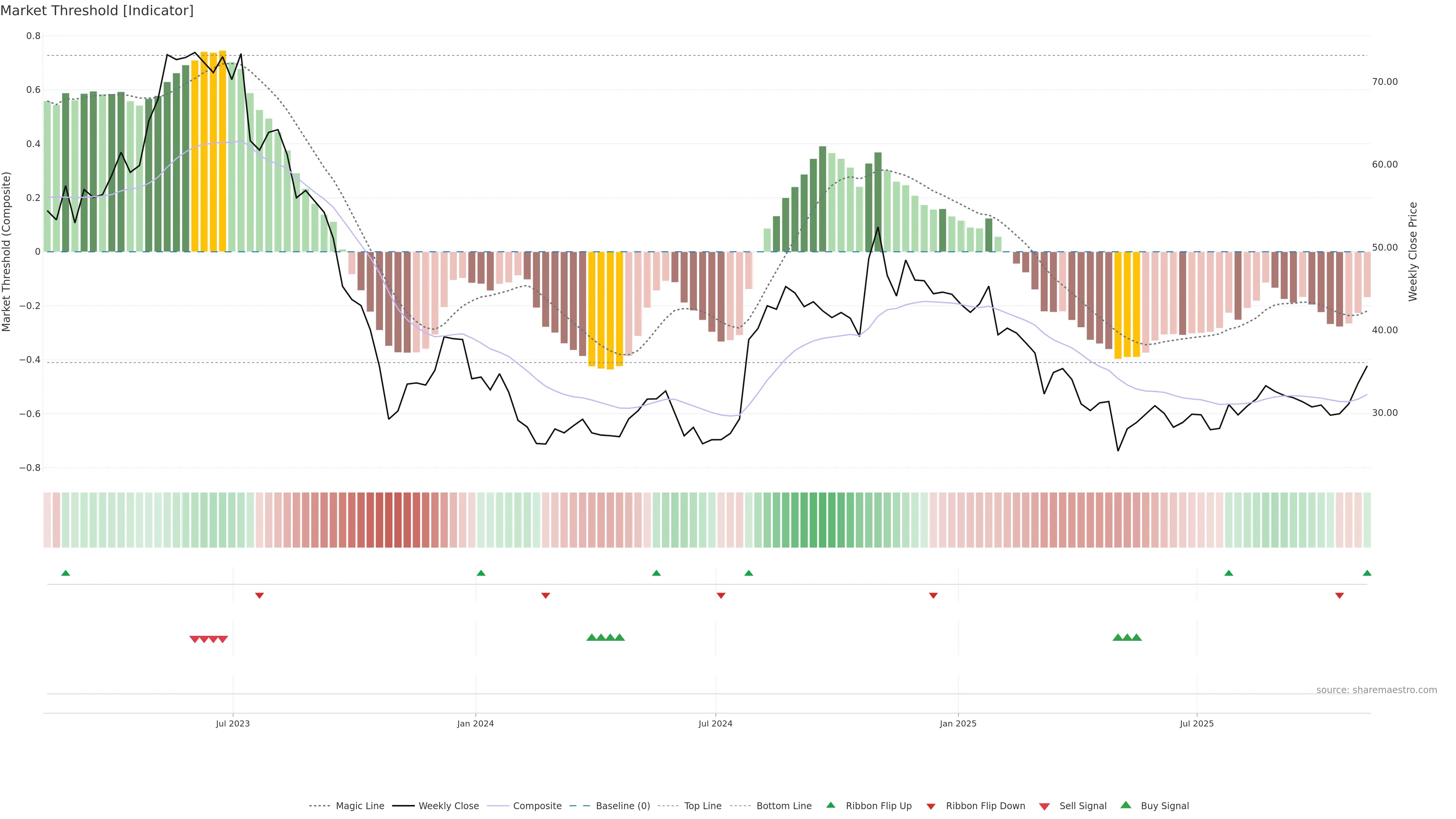Click Ribbon Flip Up legend marker
Image resolution: width=1456 pixels, height=819 pixels.
coord(830,805)
